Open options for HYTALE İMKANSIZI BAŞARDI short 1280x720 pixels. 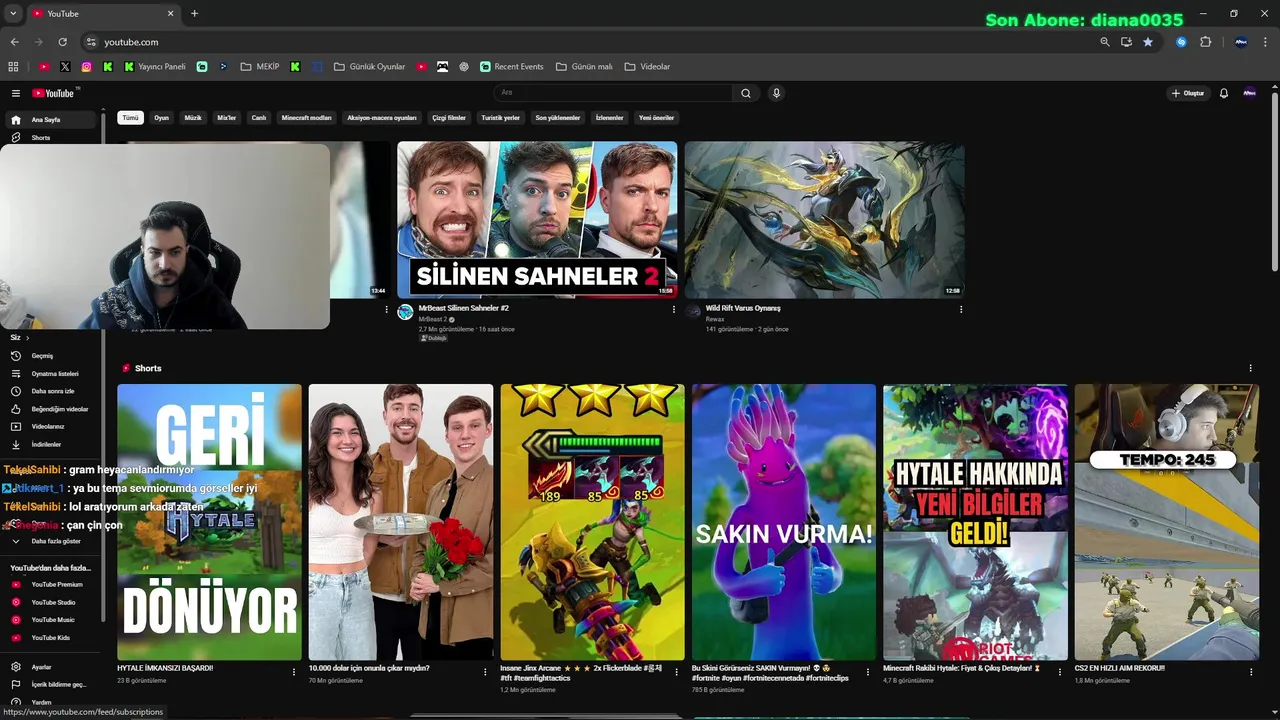click(x=294, y=672)
